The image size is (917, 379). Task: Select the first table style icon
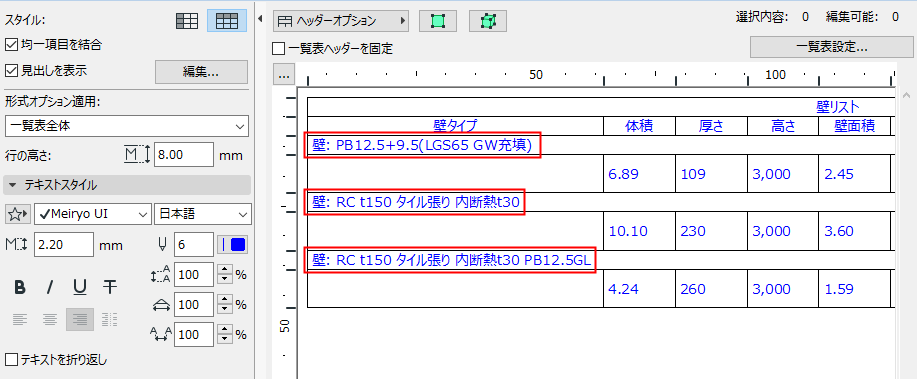tap(187, 21)
